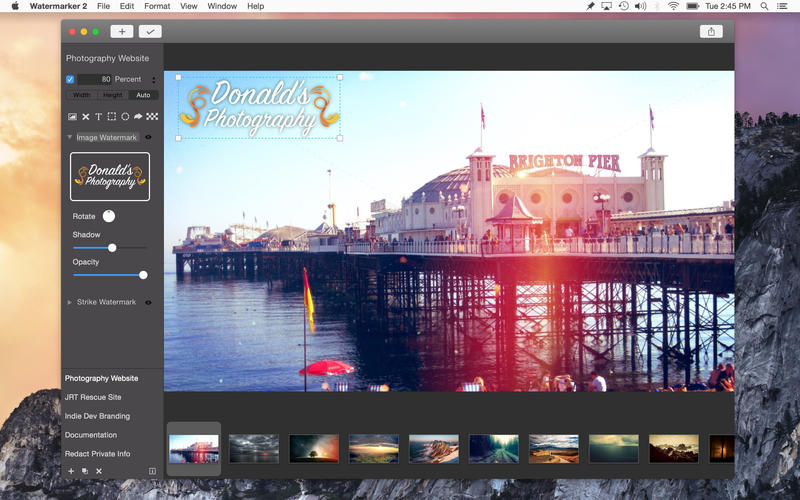Expand the Strike Watermark section
This screenshot has height=500, width=800.
click(70, 302)
